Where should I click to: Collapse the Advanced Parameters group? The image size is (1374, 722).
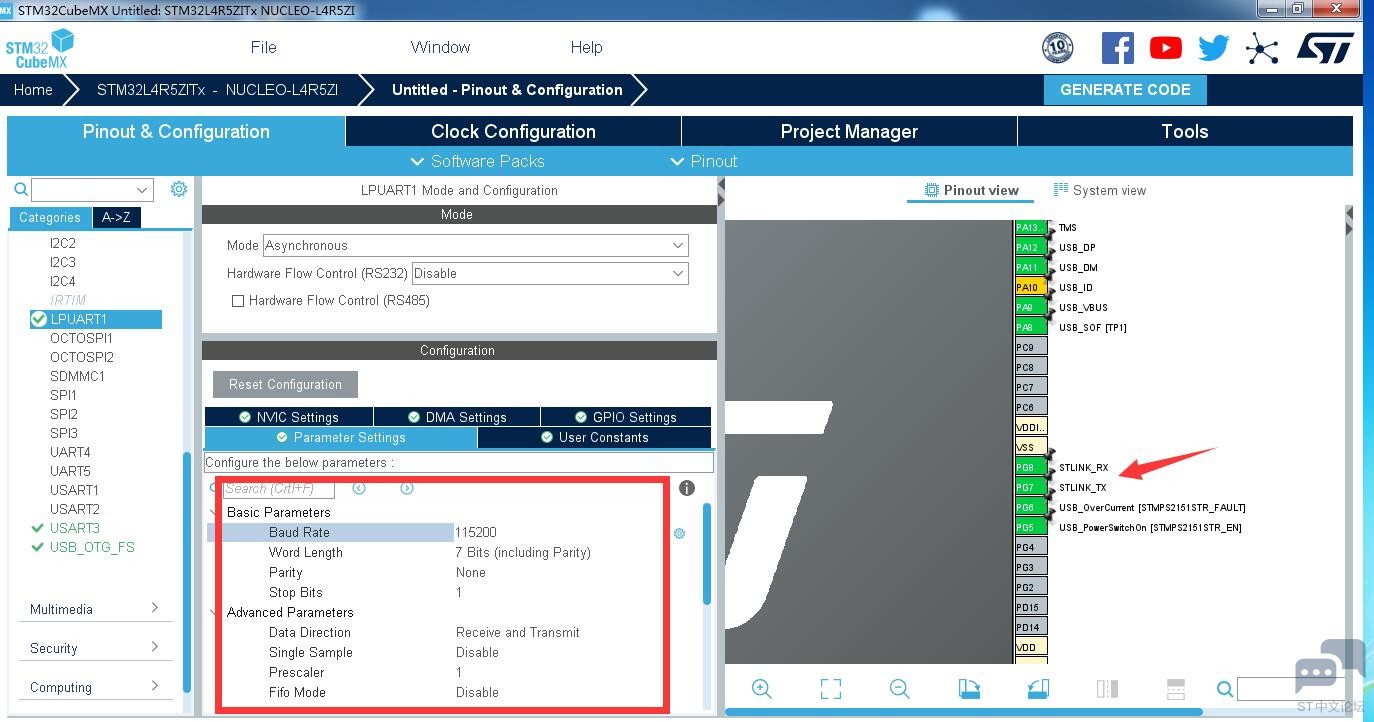213,612
